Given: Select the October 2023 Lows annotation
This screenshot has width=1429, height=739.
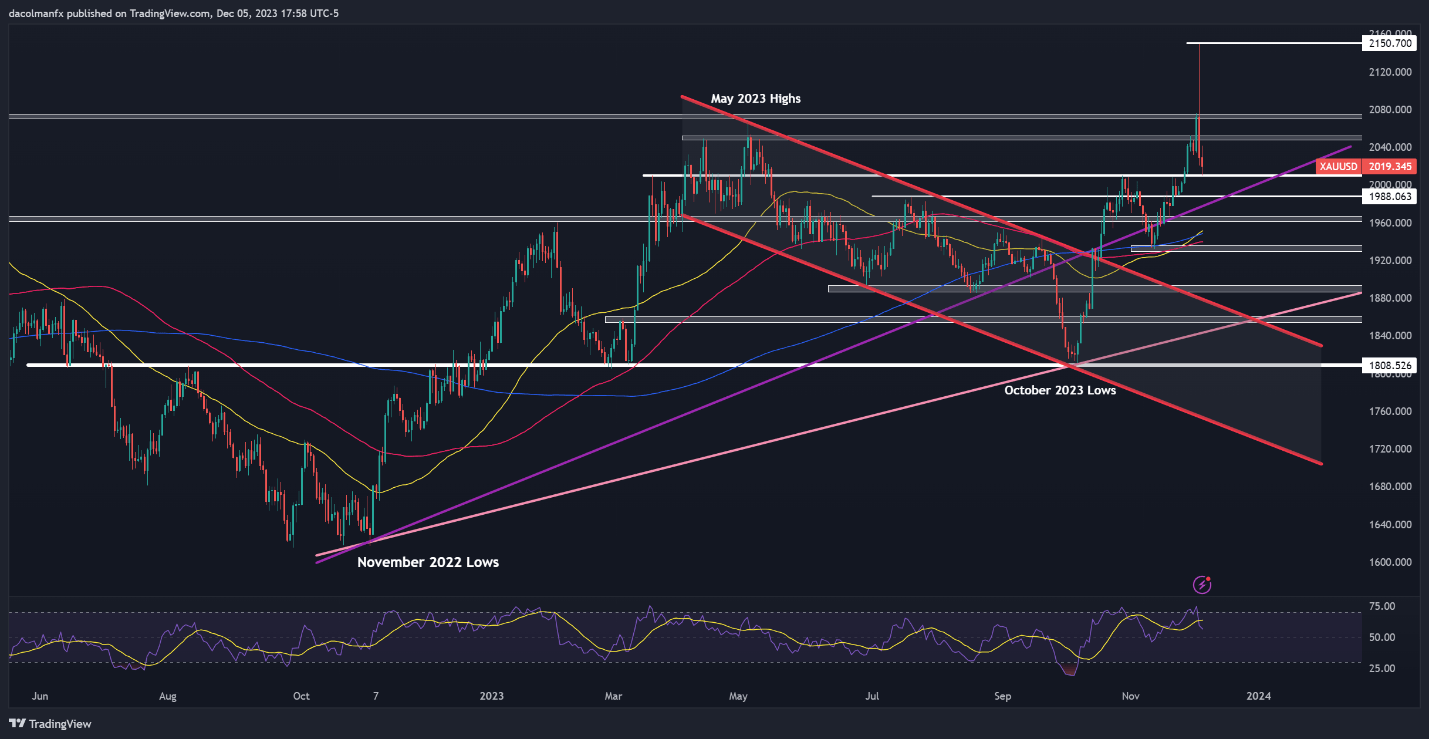Looking at the screenshot, I should (x=1060, y=391).
